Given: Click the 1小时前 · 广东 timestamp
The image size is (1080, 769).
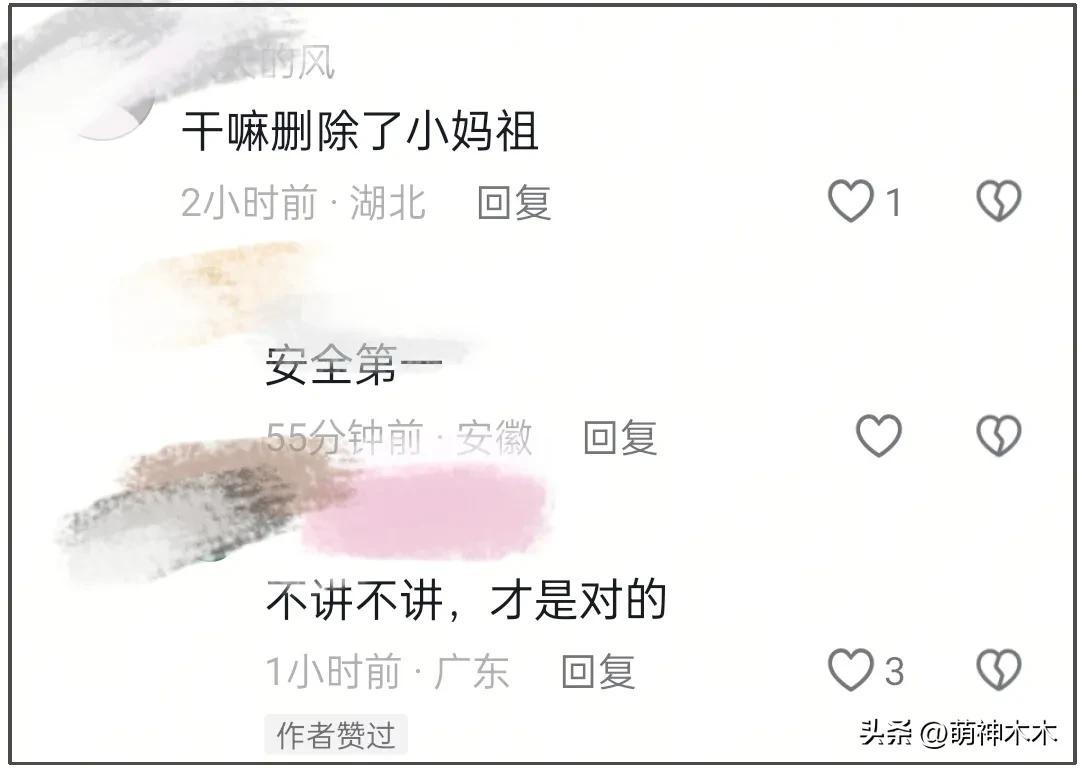Looking at the screenshot, I should [388, 671].
